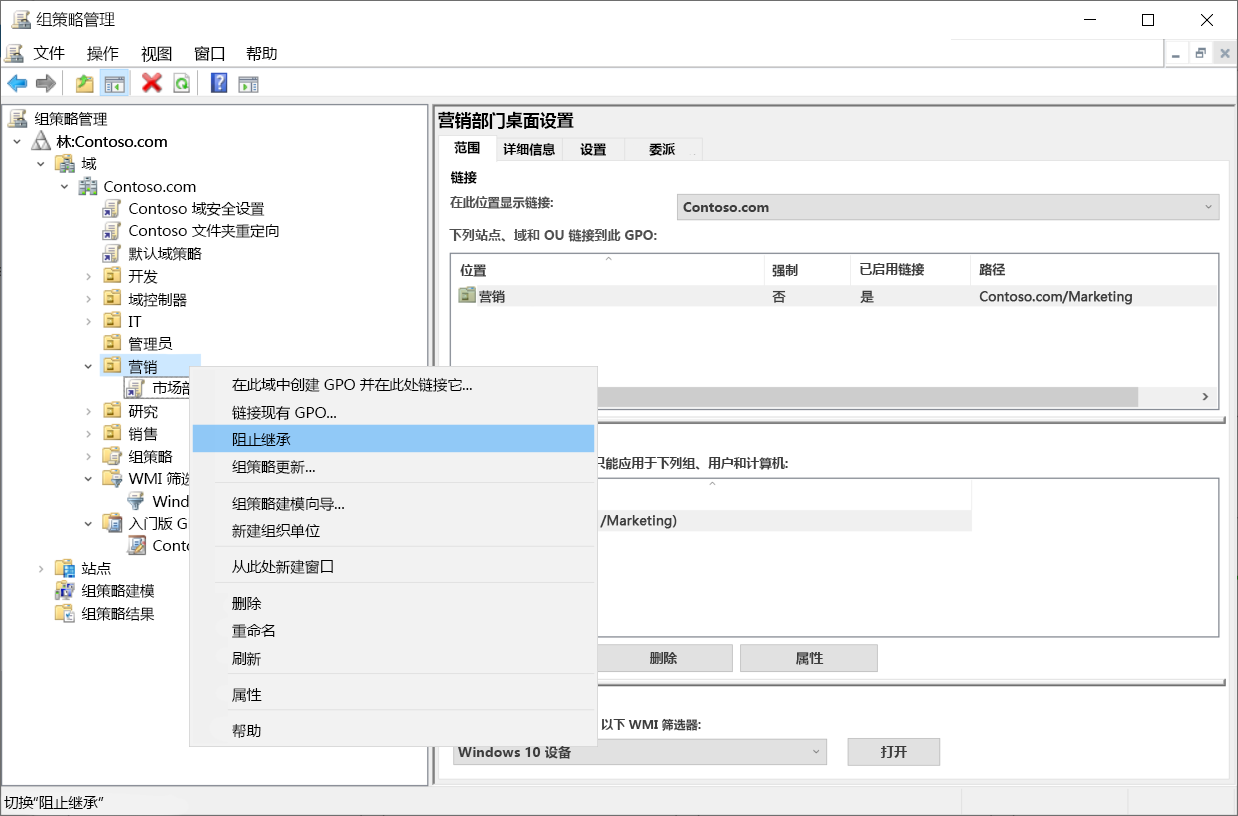Click the Forward navigation arrow icon
Viewport: 1238px width, 816px height.
point(45,83)
